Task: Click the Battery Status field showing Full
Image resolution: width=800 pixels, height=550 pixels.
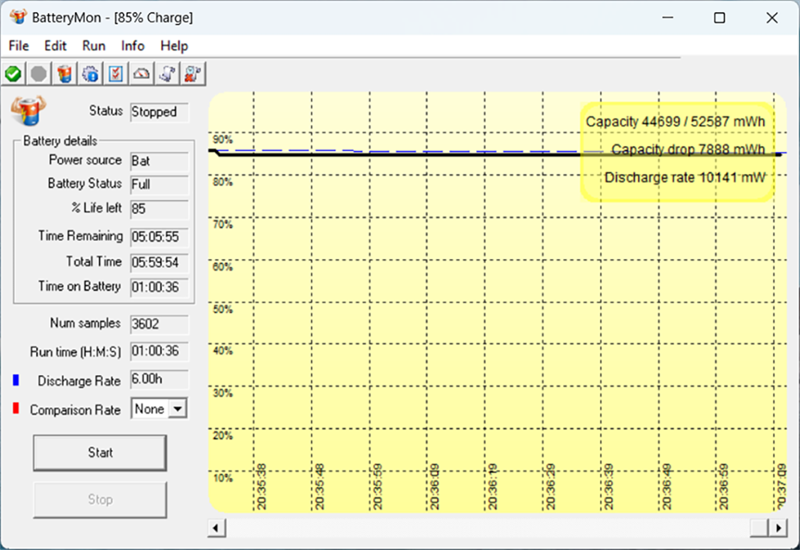Action: (x=159, y=185)
